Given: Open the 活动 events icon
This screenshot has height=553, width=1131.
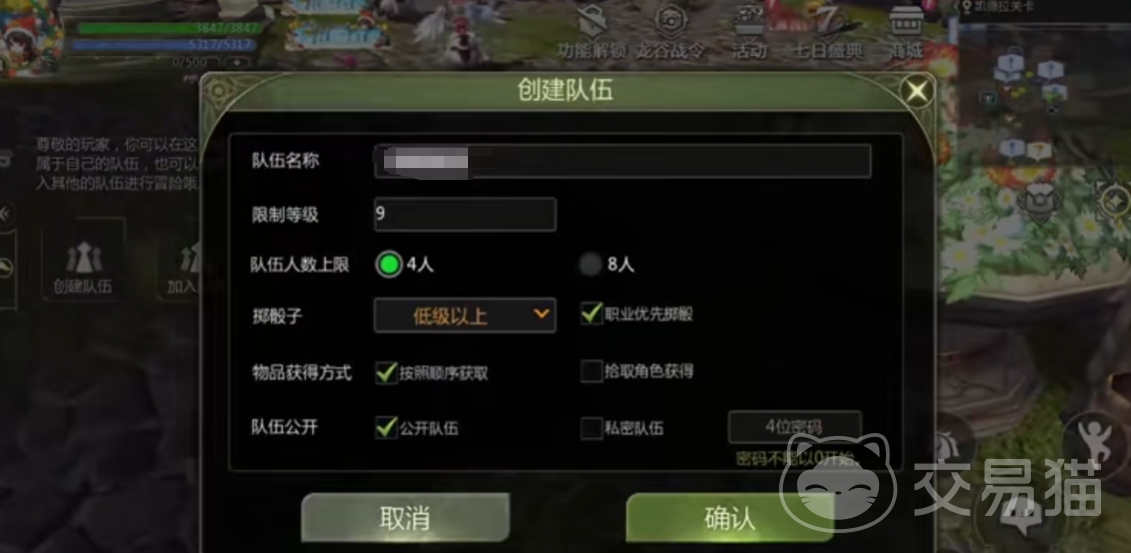Looking at the screenshot, I should 749,31.
